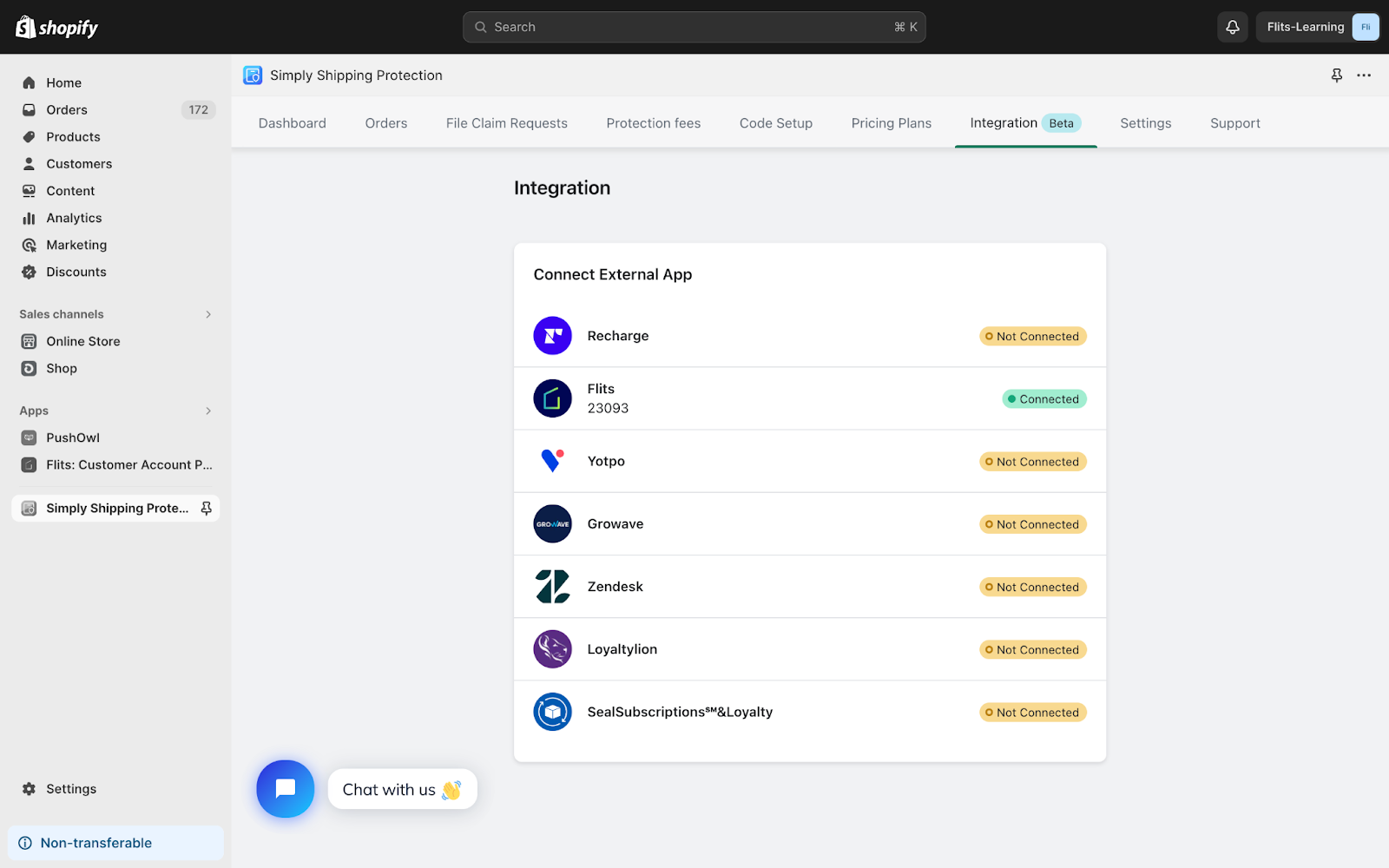Switch to the Orders tab
The width and height of the screenshot is (1389, 868).
[x=386, y=123]
